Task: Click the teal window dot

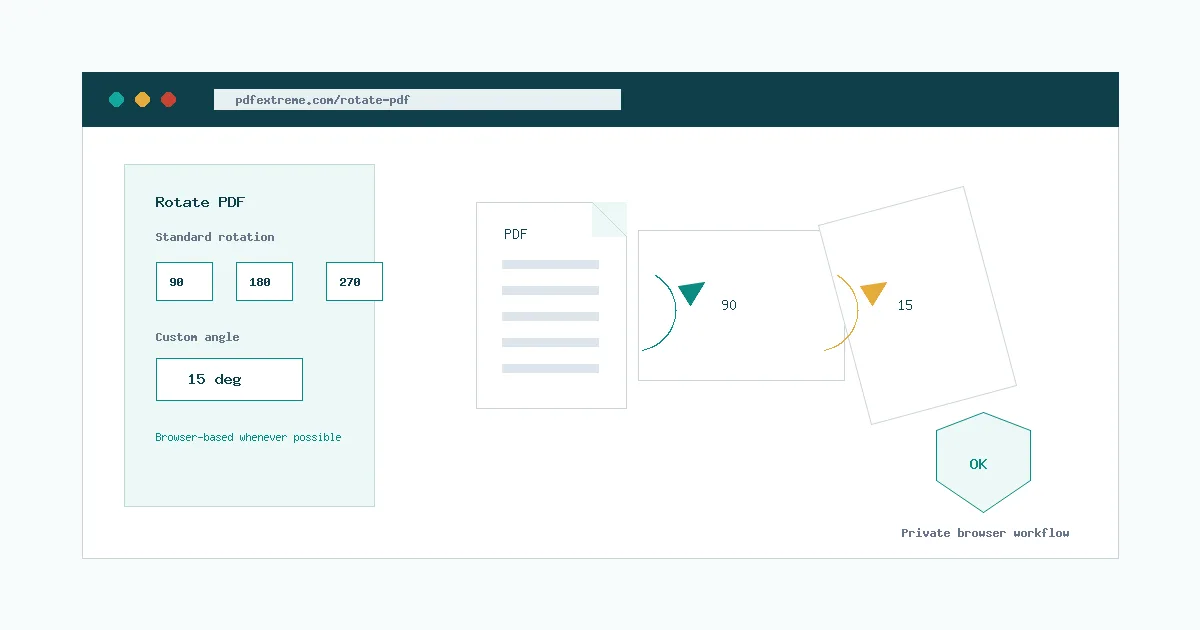Action: (116, 99)
